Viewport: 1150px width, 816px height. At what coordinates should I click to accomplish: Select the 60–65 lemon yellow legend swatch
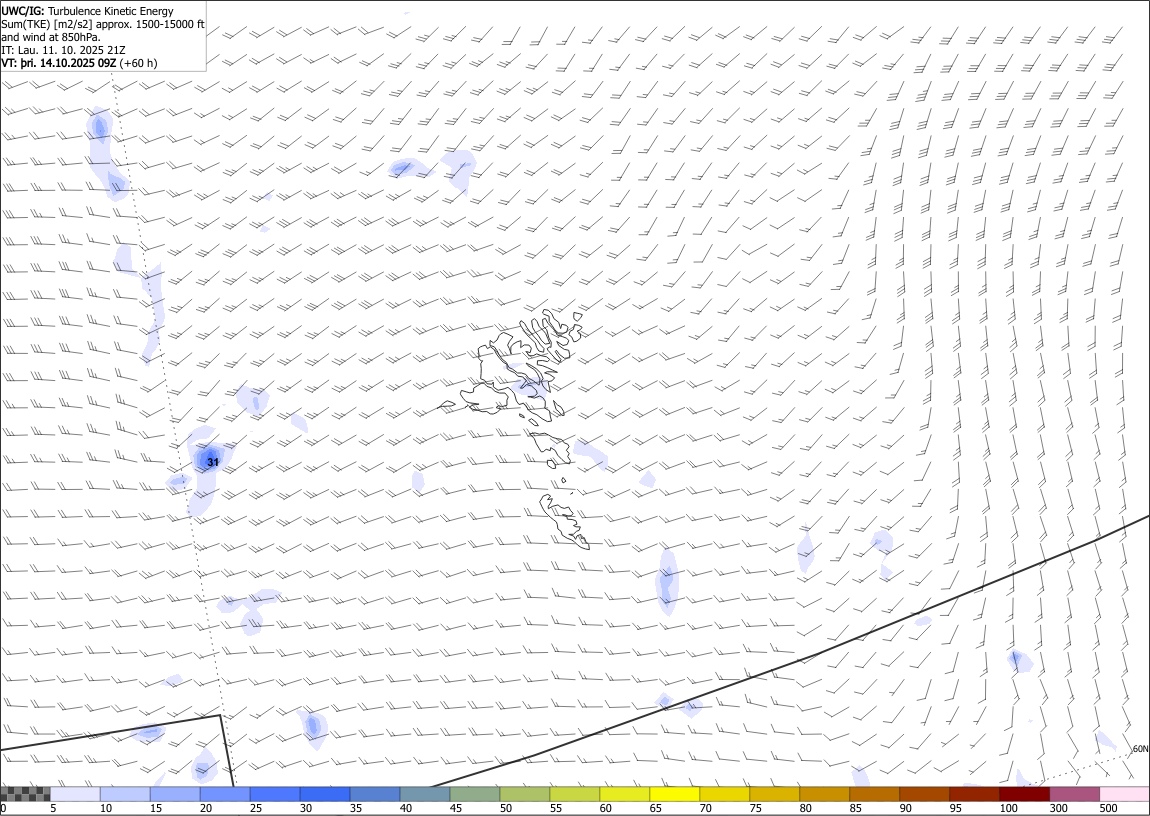click(624, 794)
